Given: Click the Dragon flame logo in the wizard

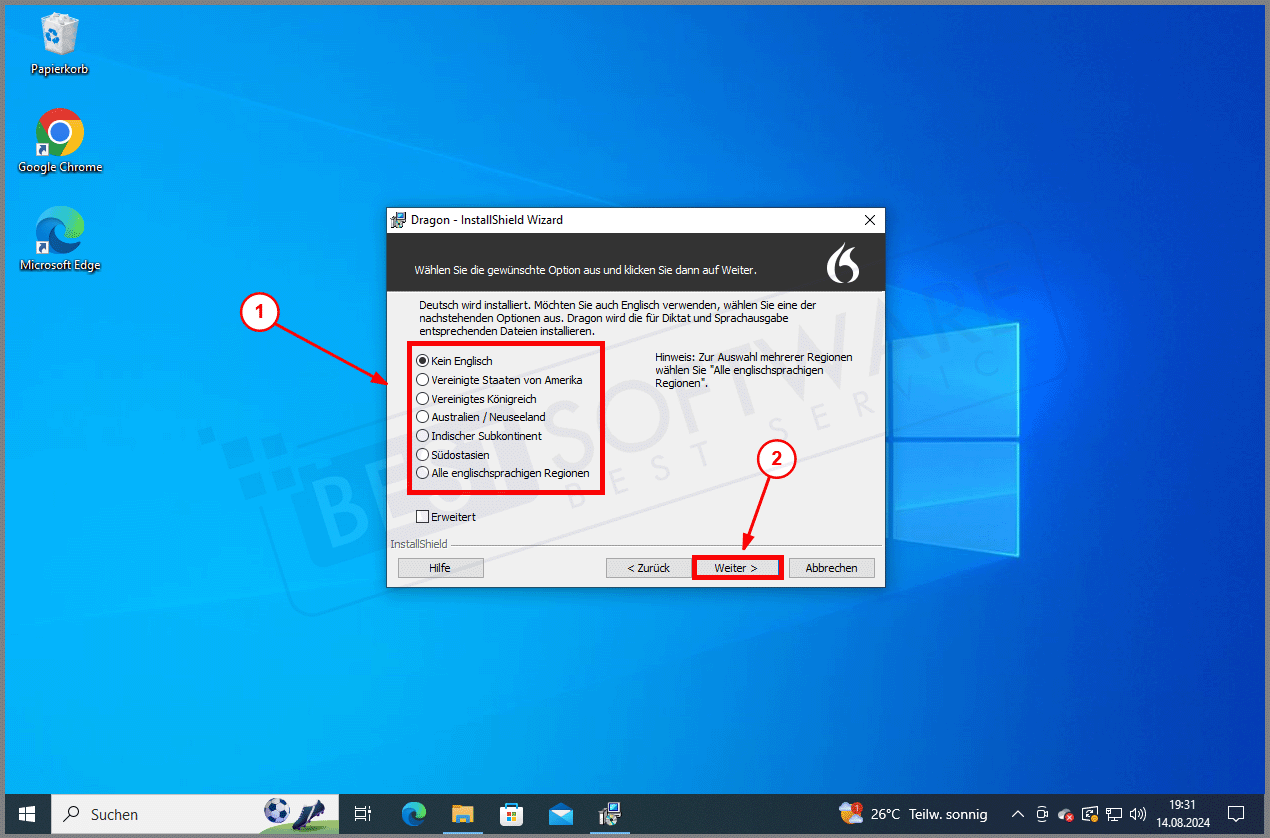Looking at the screenshot, I should (845, 262).
